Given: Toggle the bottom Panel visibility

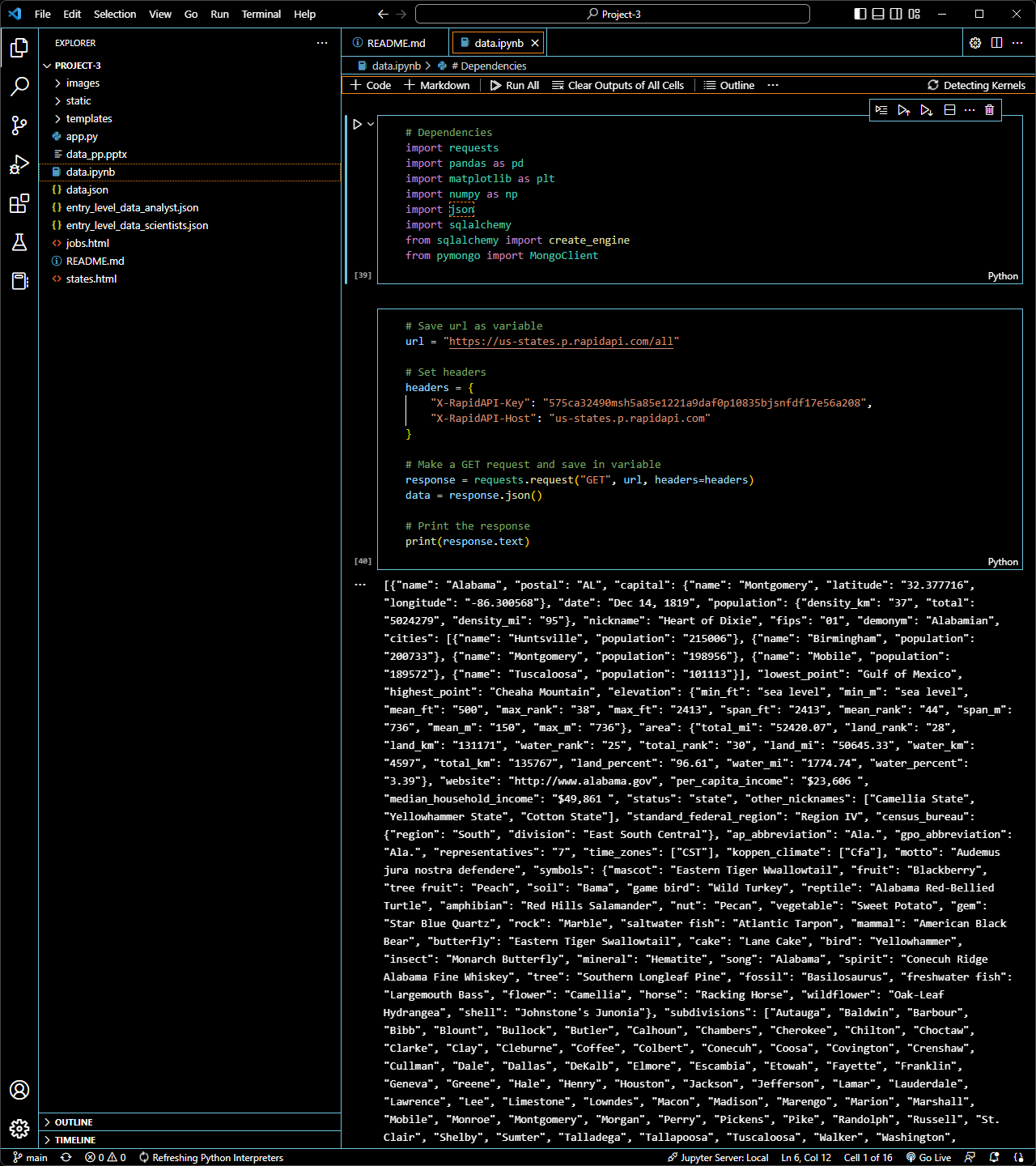Looking at the screenshot, I should click(x=877, y=14).
